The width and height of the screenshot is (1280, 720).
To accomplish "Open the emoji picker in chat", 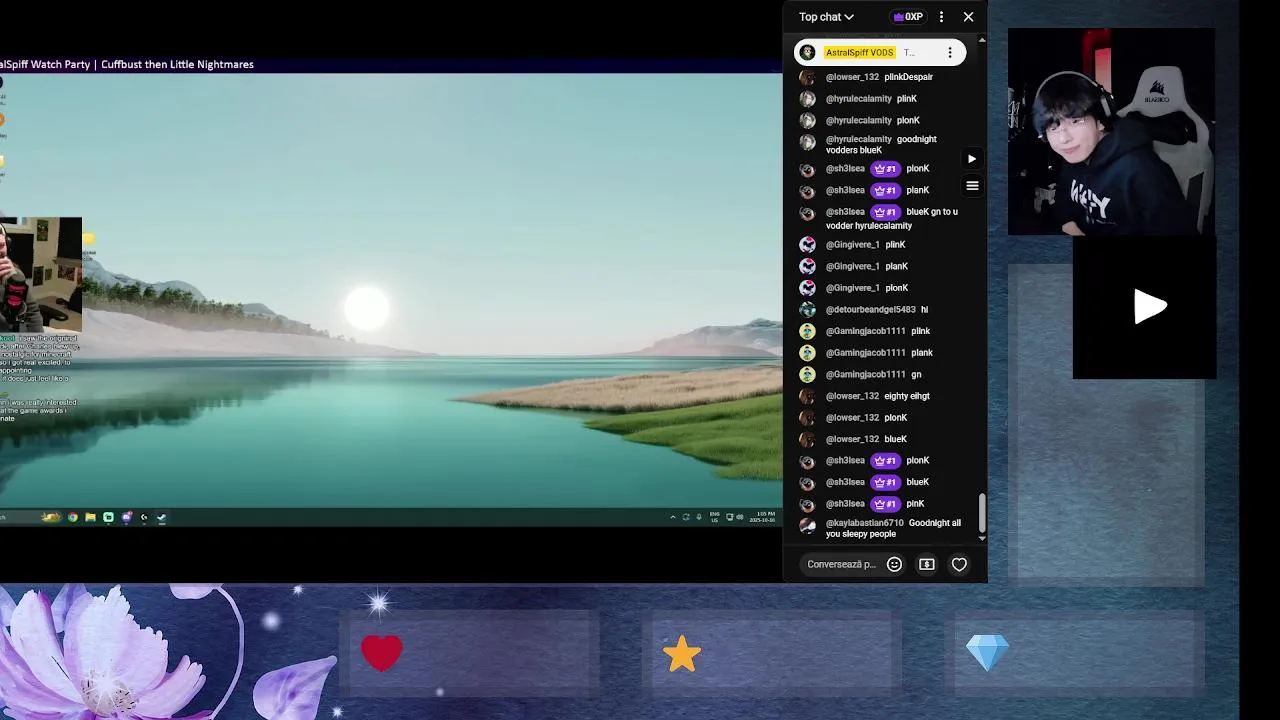I will (x=895, y=565).
